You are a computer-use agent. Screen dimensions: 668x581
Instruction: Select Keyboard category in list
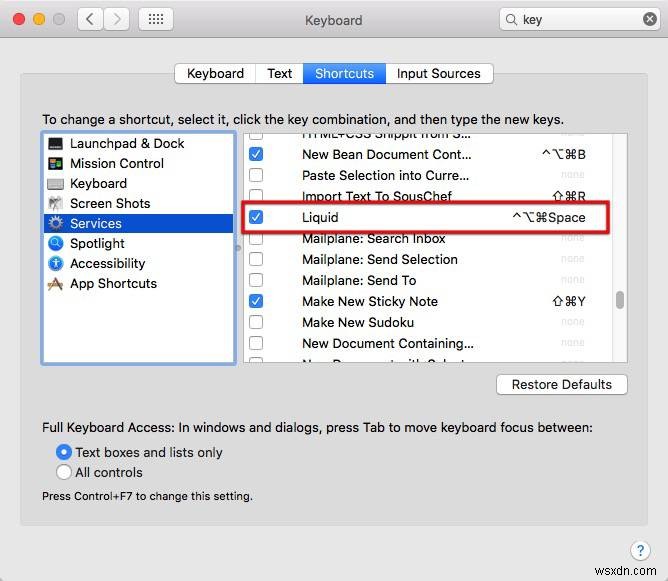138,184
